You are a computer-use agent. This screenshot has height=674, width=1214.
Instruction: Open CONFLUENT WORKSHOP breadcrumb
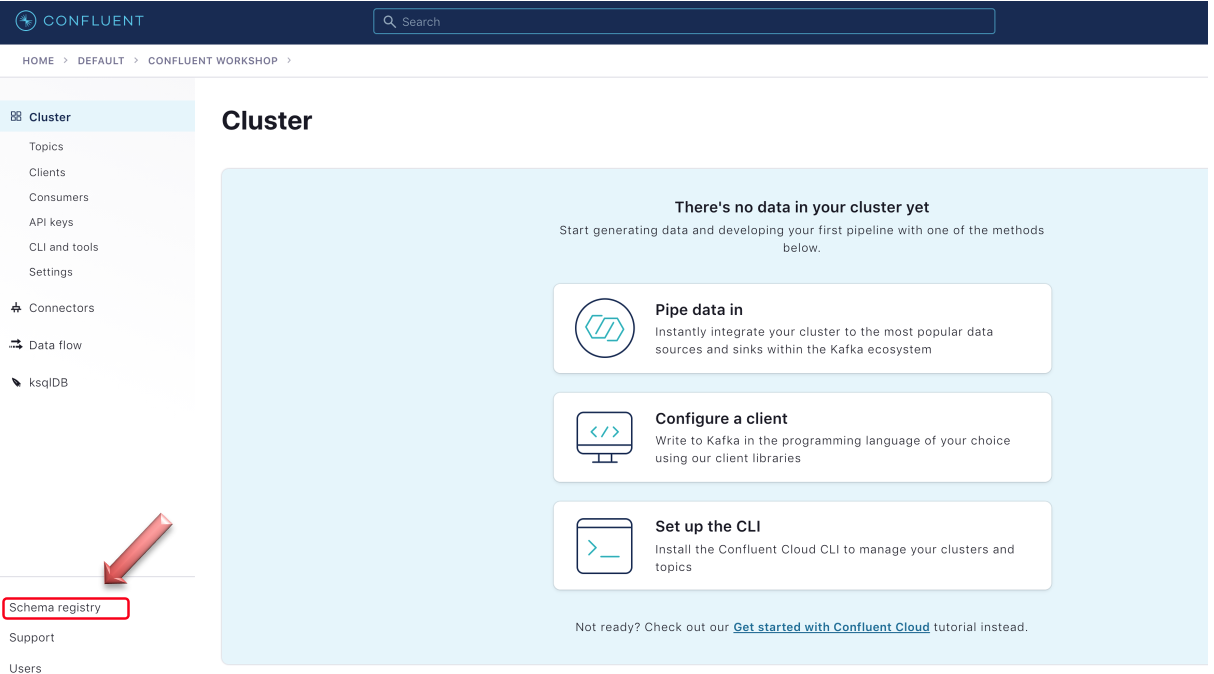point(213,61)
